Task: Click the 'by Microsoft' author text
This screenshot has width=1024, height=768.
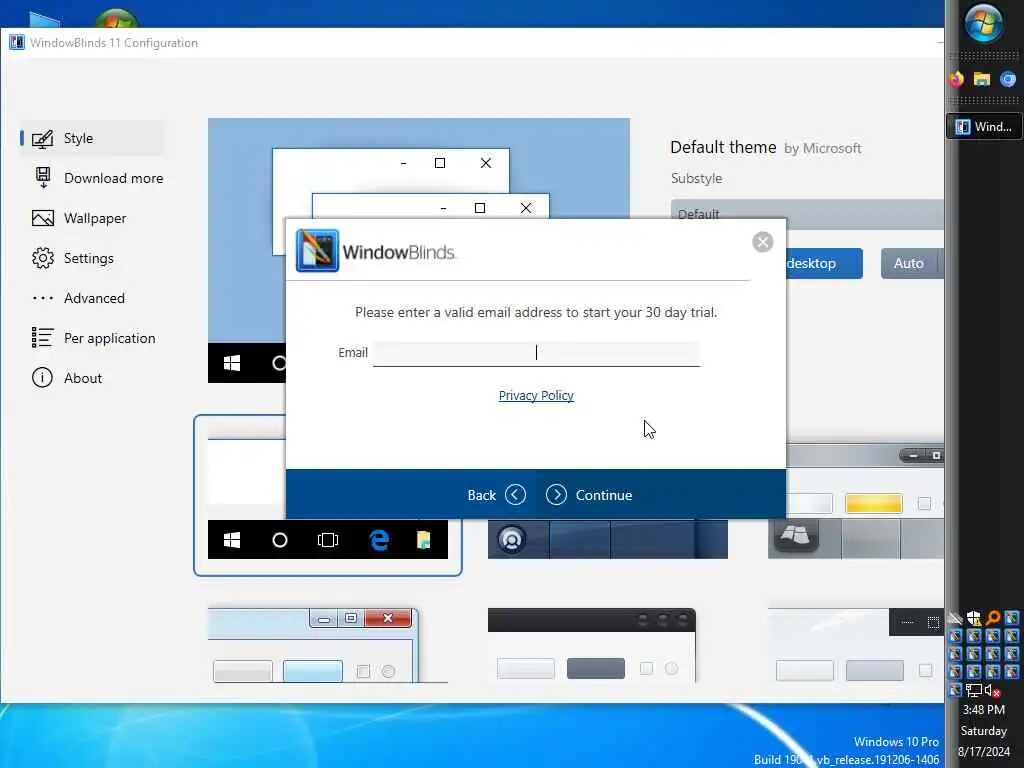Action: pos(823,148)
